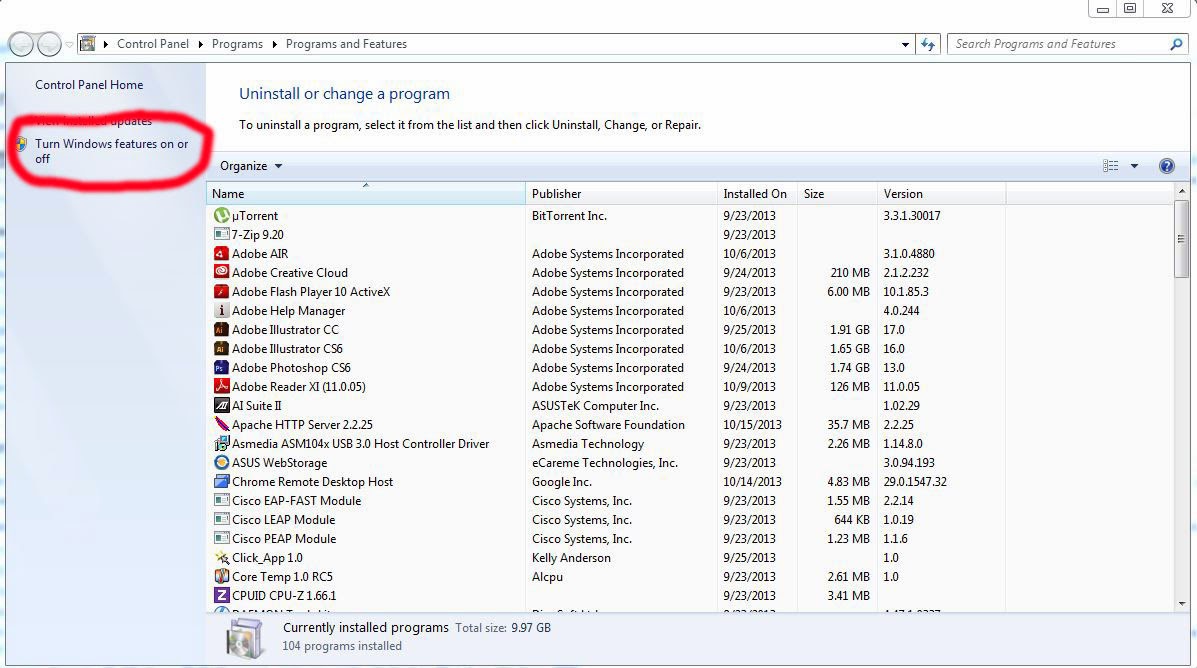
Task: Click the installed programs summary icon
Action: (244, 637)
